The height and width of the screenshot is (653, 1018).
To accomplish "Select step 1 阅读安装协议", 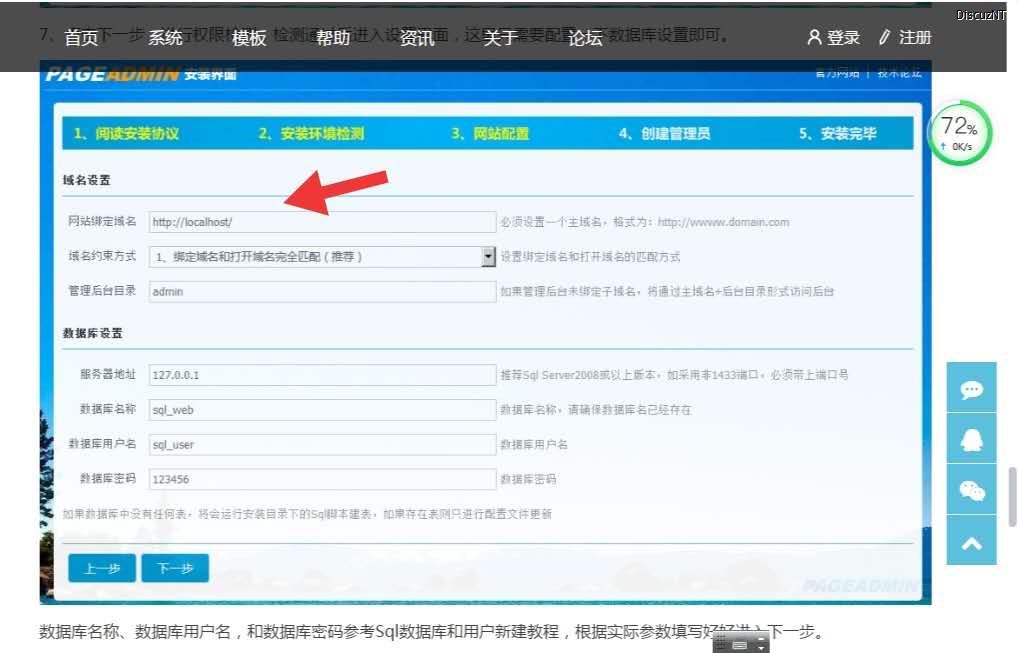I will pyautogui.click(x=126, y=134).
